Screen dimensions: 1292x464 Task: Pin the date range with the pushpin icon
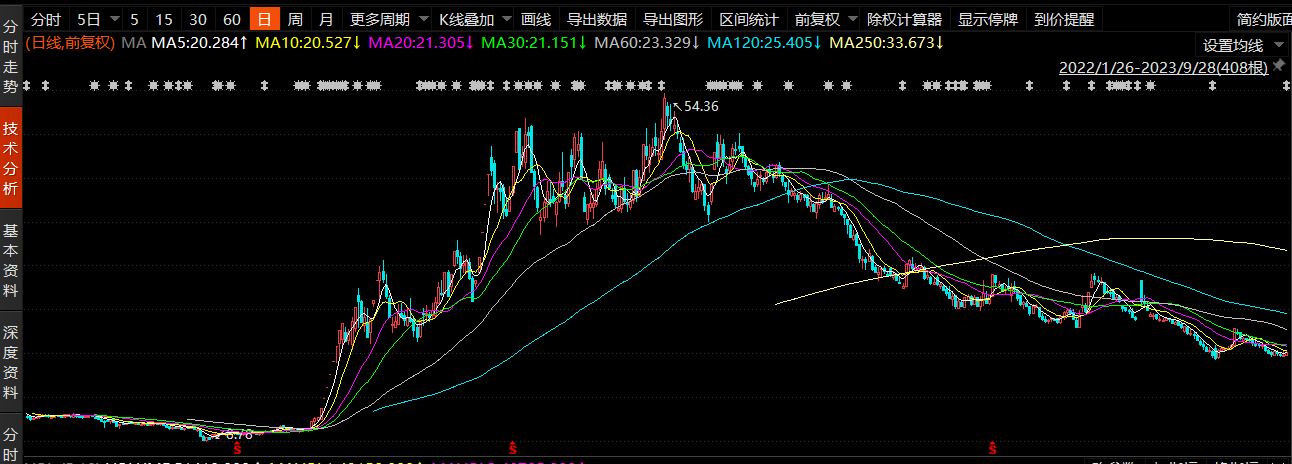1279,67
